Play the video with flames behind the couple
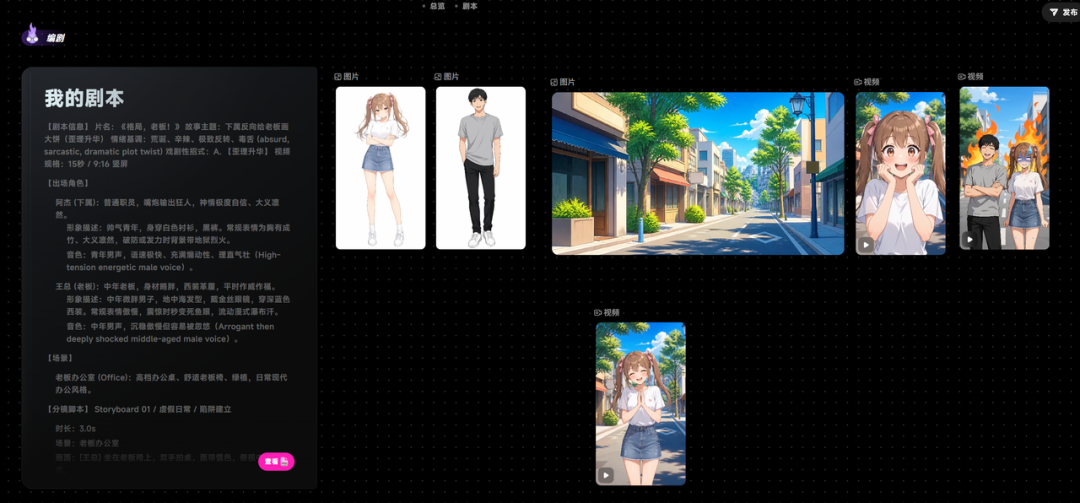1080x503 pixels. [970, 239]
